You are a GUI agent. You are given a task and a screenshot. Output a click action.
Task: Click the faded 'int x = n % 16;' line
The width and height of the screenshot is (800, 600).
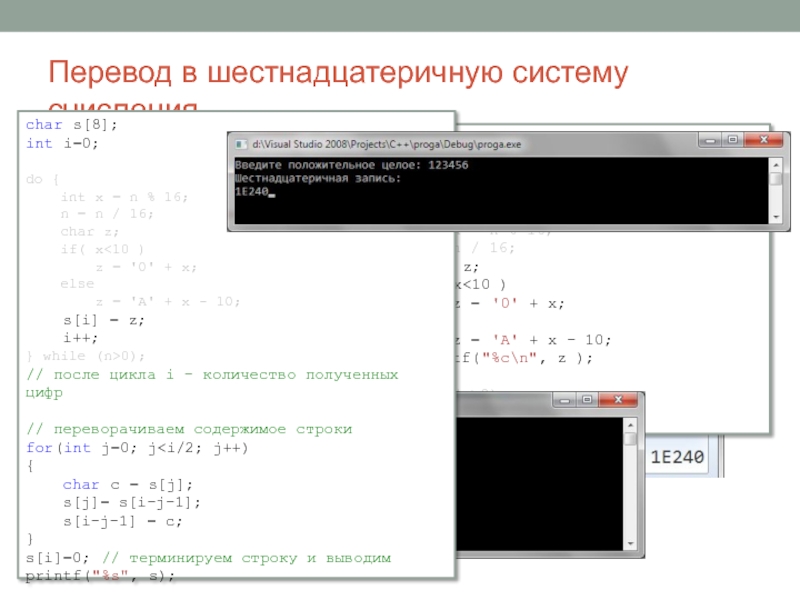tap(124, 197)
